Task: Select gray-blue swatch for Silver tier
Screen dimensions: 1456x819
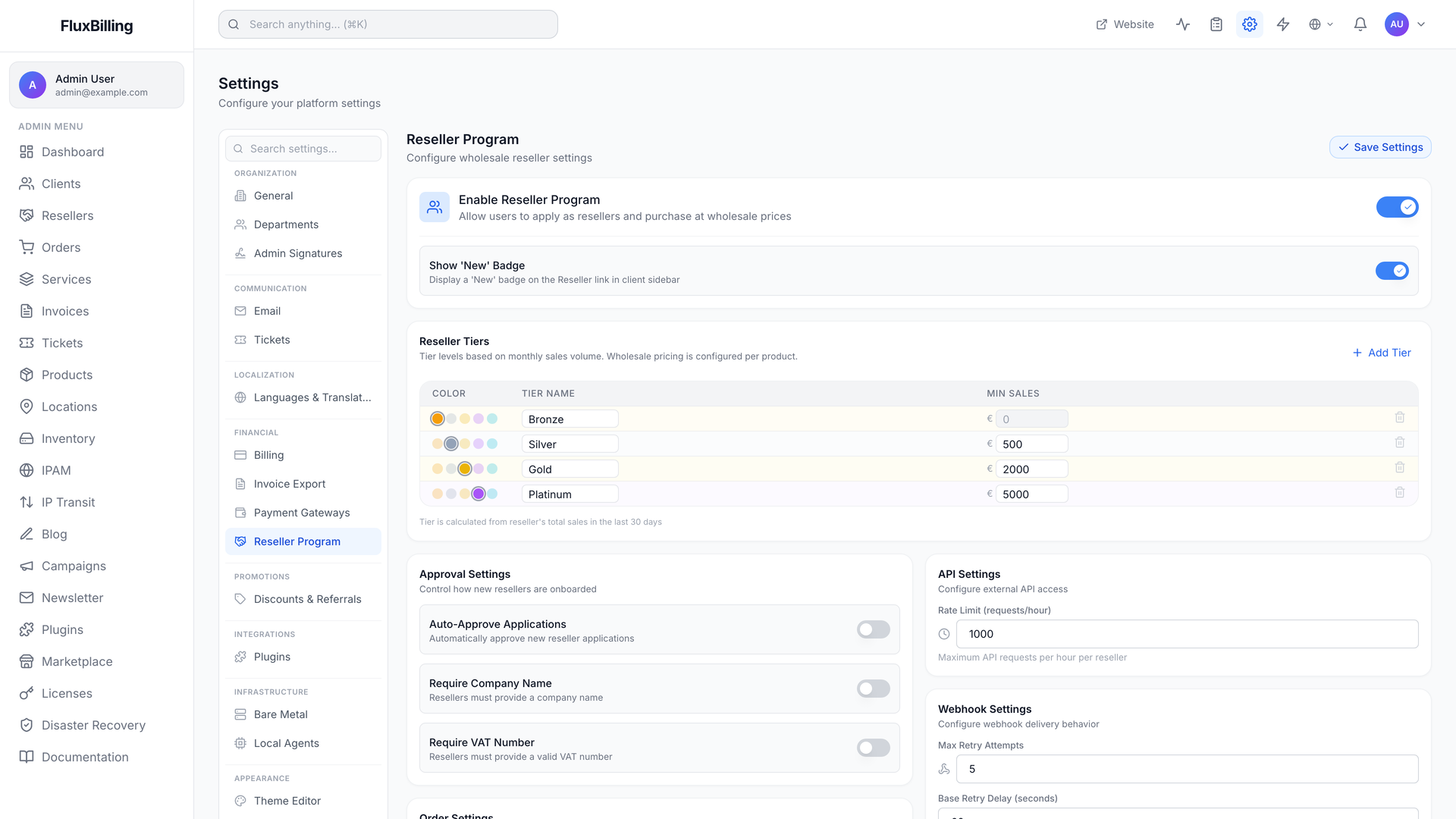Action: [x=451, y=444]
